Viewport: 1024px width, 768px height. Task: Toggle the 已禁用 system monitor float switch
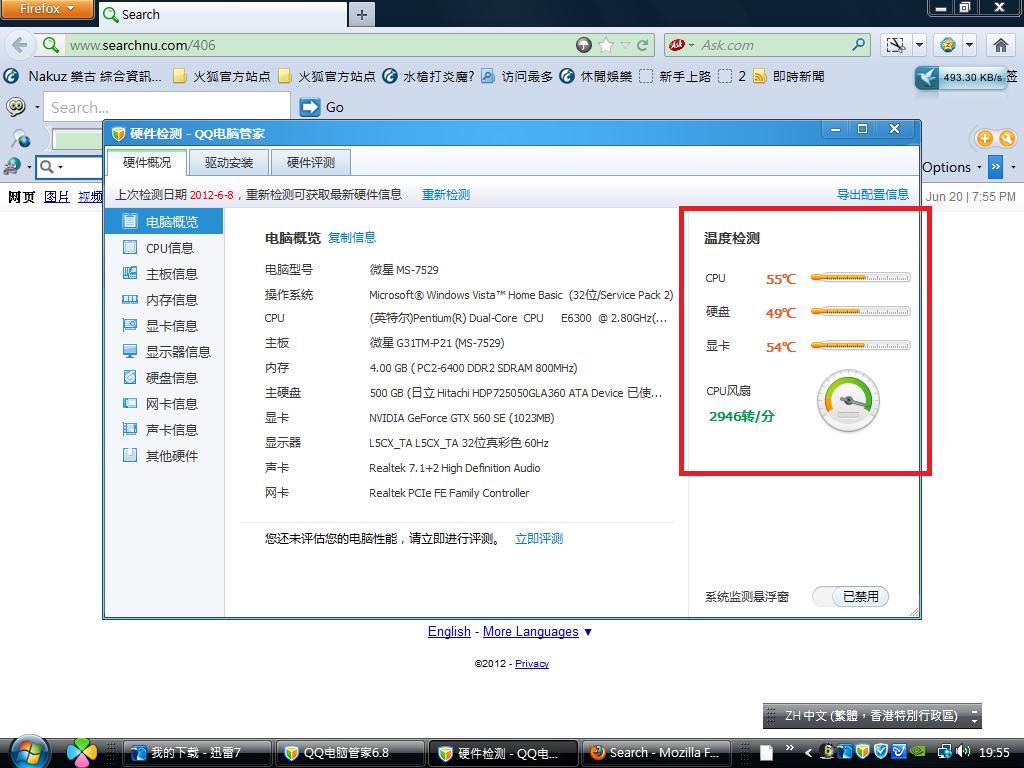point(850,597)
